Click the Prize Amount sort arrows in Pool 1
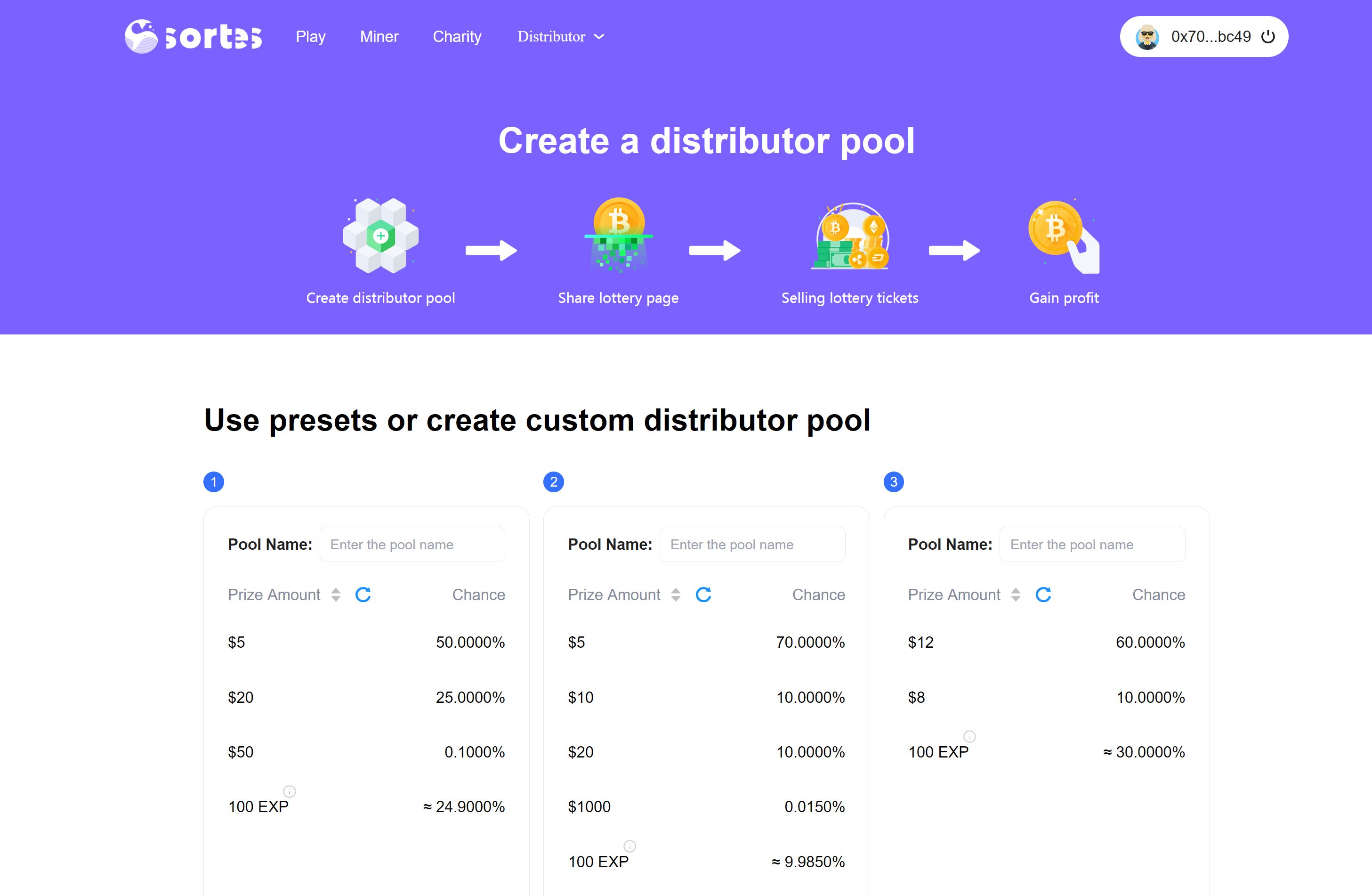Viewport: 1372px width, 896px height. [x=335, y=594]
